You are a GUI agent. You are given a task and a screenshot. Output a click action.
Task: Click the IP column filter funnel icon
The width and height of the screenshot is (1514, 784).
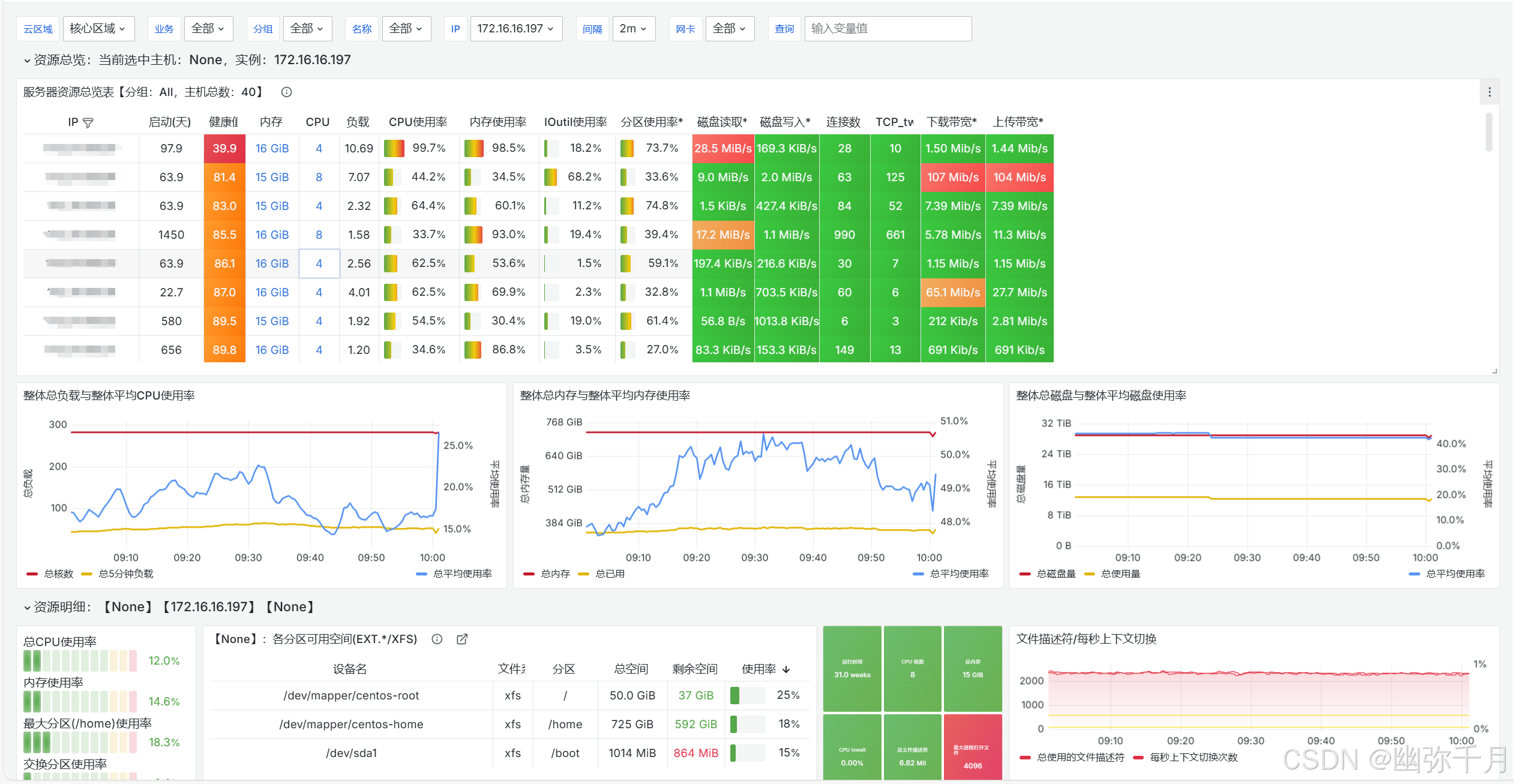pos(88,122)
